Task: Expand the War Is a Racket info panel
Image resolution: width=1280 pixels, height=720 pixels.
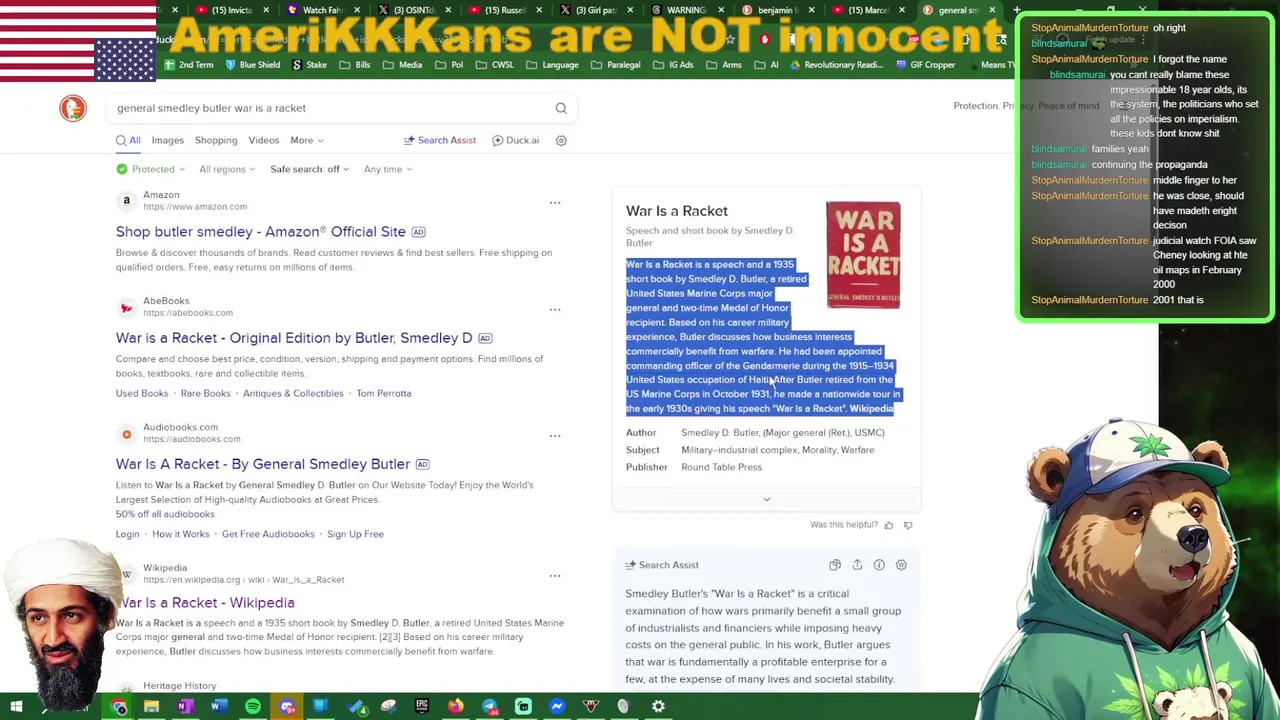Action: (766, 499)
